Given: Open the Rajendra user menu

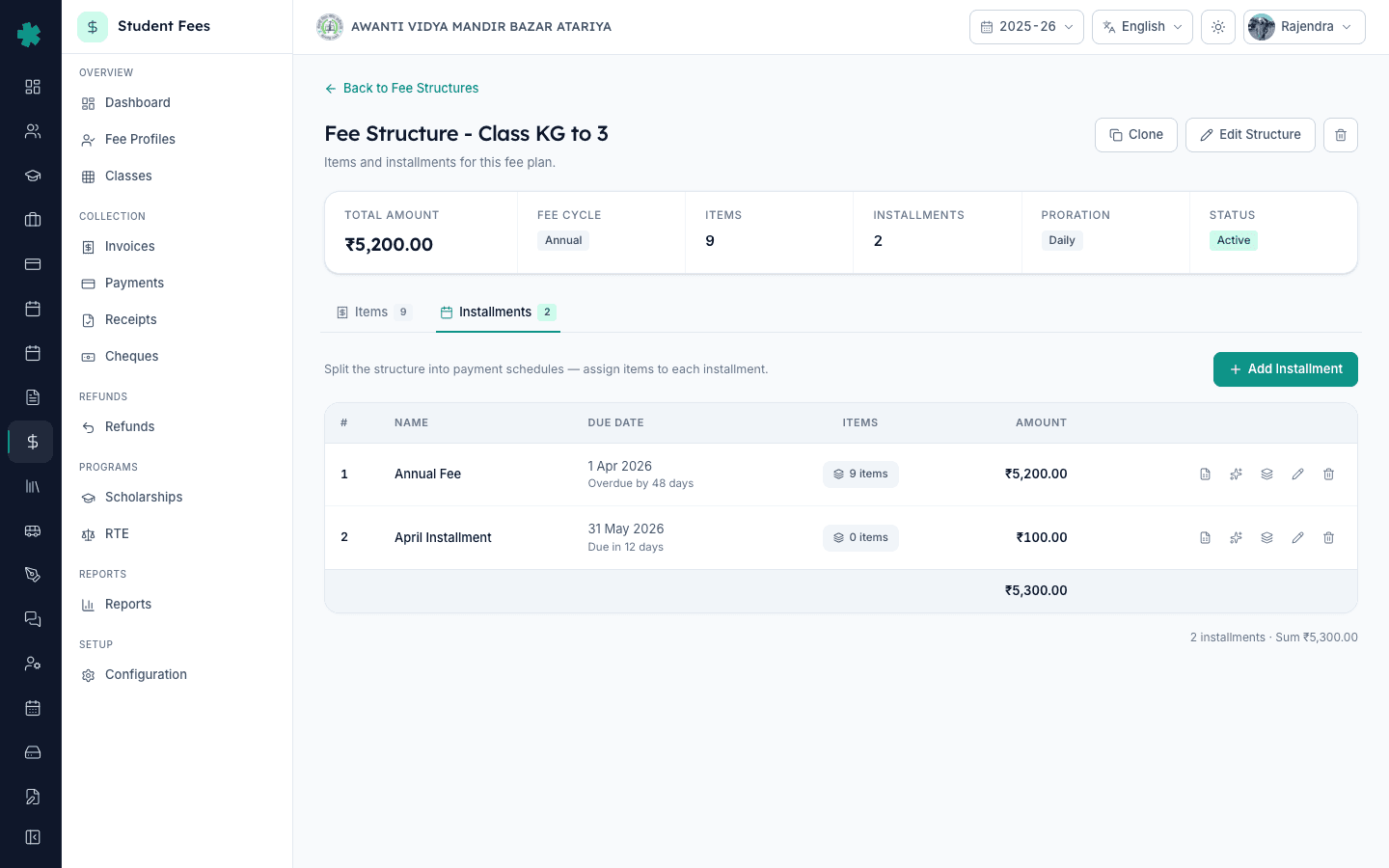Looking at the screenshot, I should (1304, 27).
